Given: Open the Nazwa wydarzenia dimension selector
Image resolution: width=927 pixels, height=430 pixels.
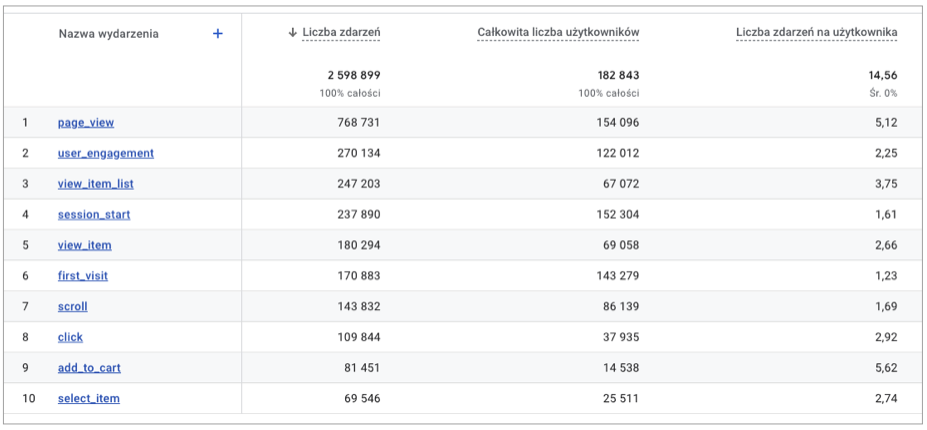Looking at the screenshot, I should tap(108, 34).
